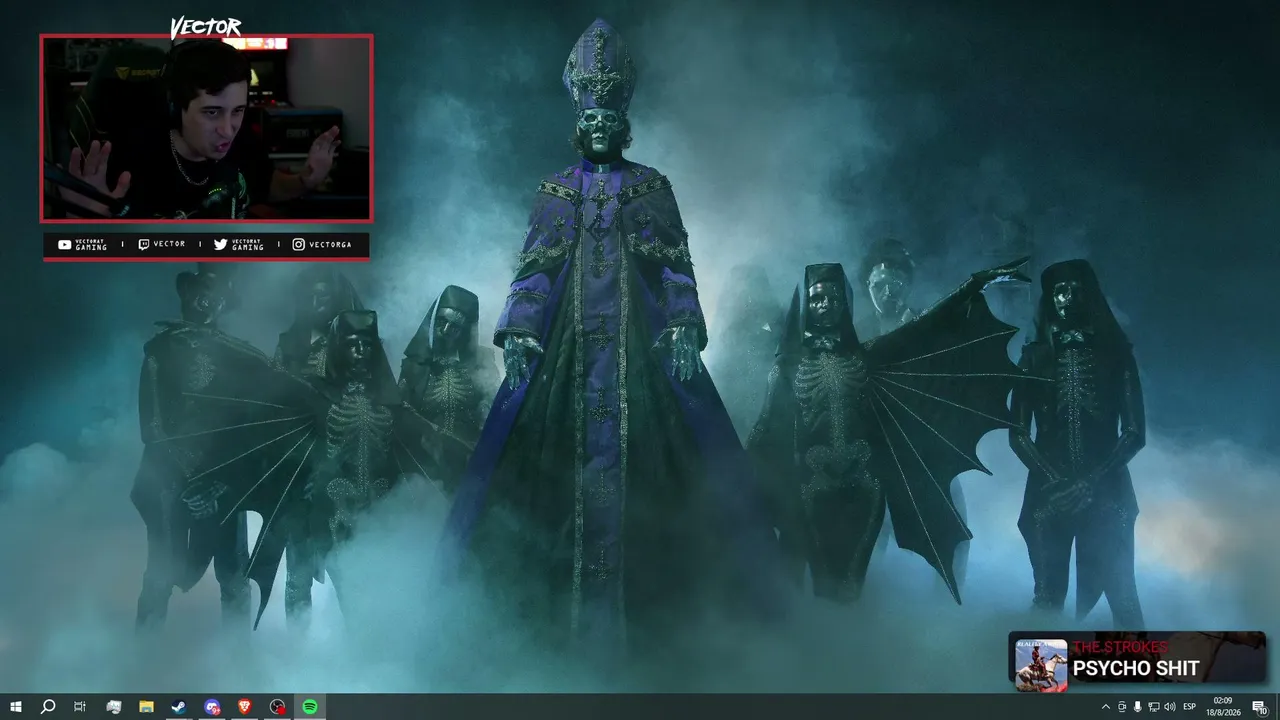Click the YouTube icon in the social bar
The width and height of the screenshot is (1280, 720).
point(65,245)
